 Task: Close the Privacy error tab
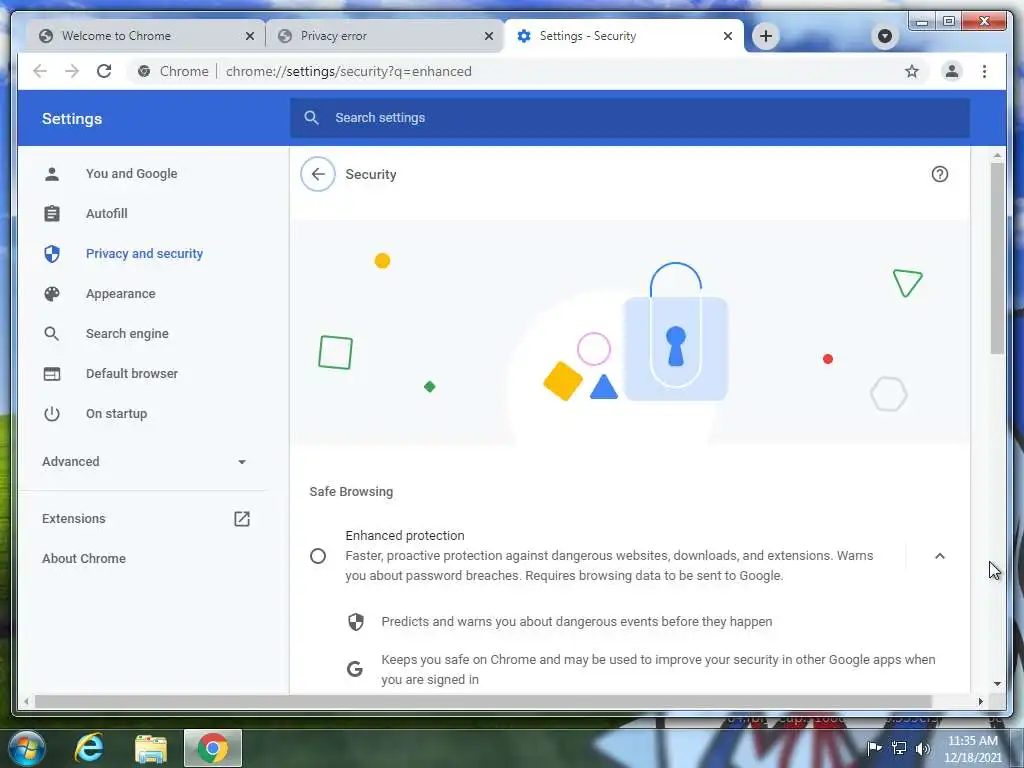488,37
